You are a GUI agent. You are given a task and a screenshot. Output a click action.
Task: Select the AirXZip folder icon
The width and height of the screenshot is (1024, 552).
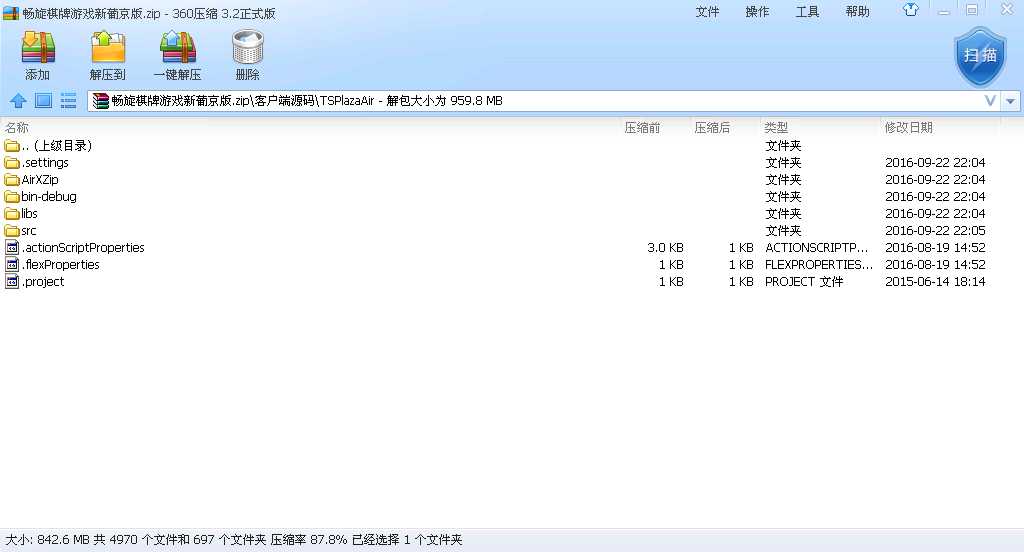[12, 180]
